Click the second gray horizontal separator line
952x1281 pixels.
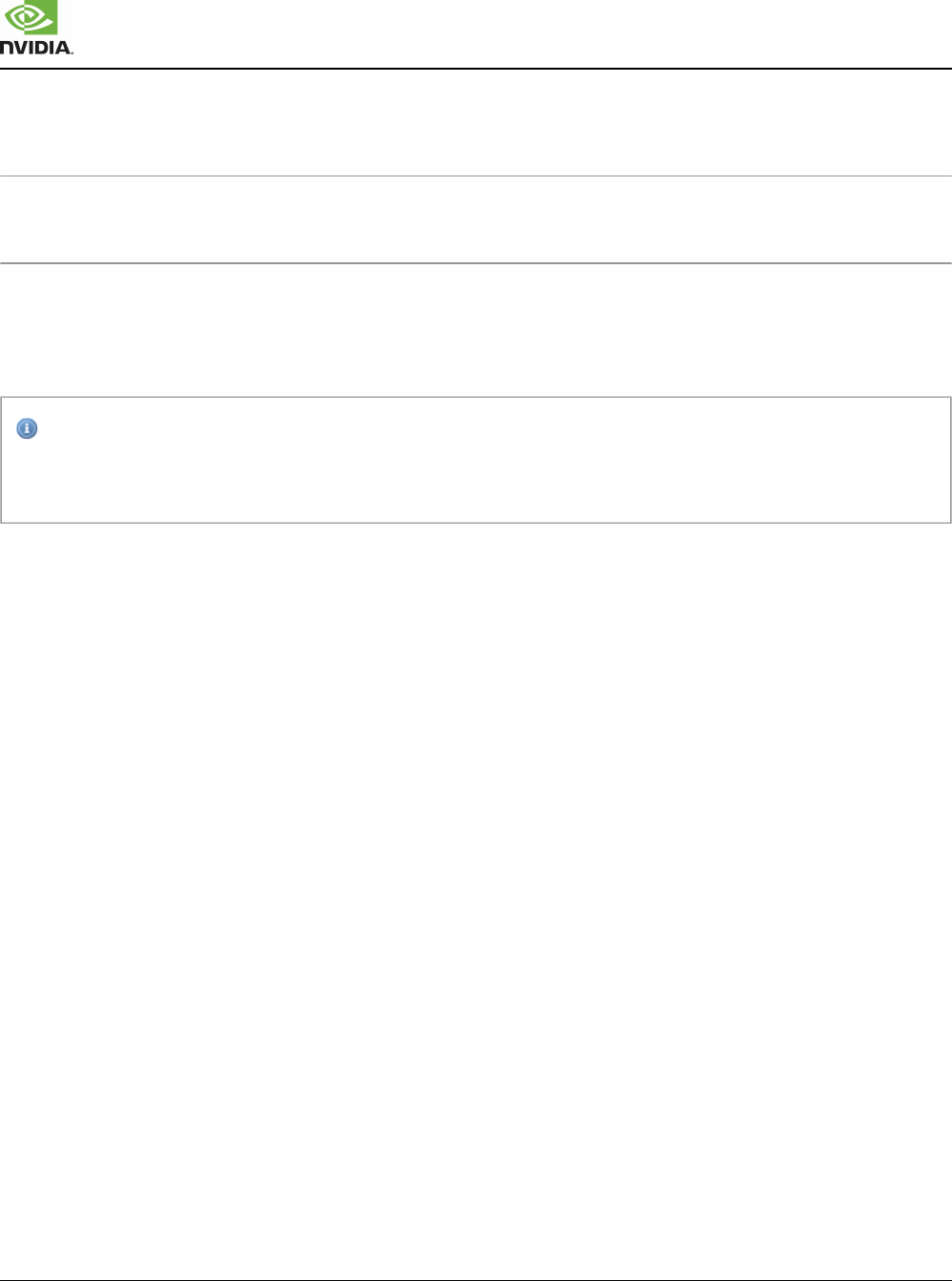[x=476, y=263]
